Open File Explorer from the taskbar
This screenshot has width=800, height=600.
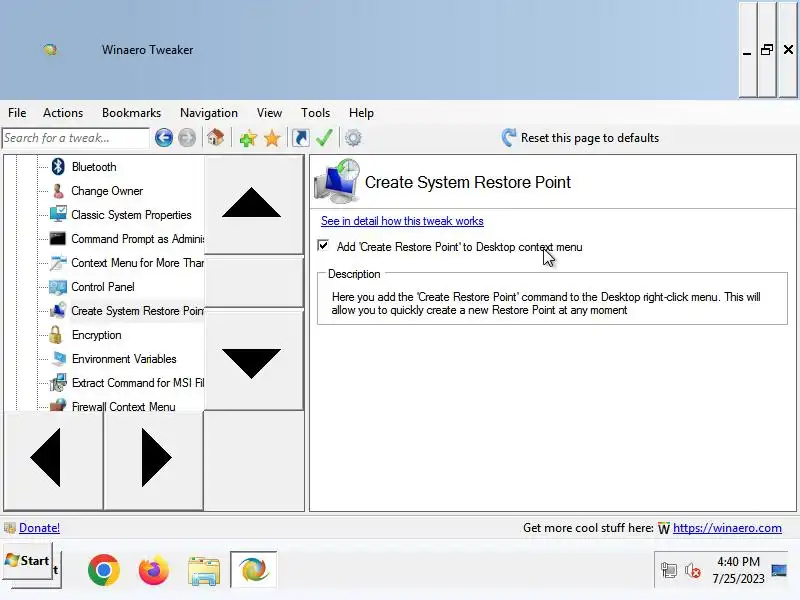point(204,570)
